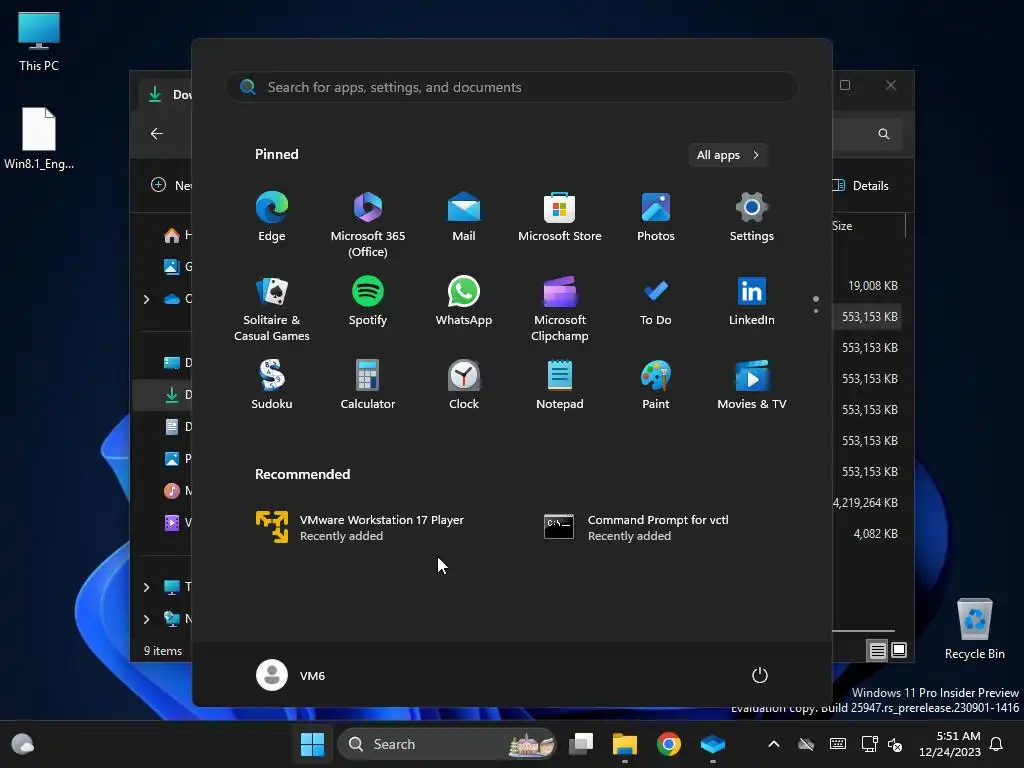
Task: Open the Clock app
Action: (x=464, y=385)
